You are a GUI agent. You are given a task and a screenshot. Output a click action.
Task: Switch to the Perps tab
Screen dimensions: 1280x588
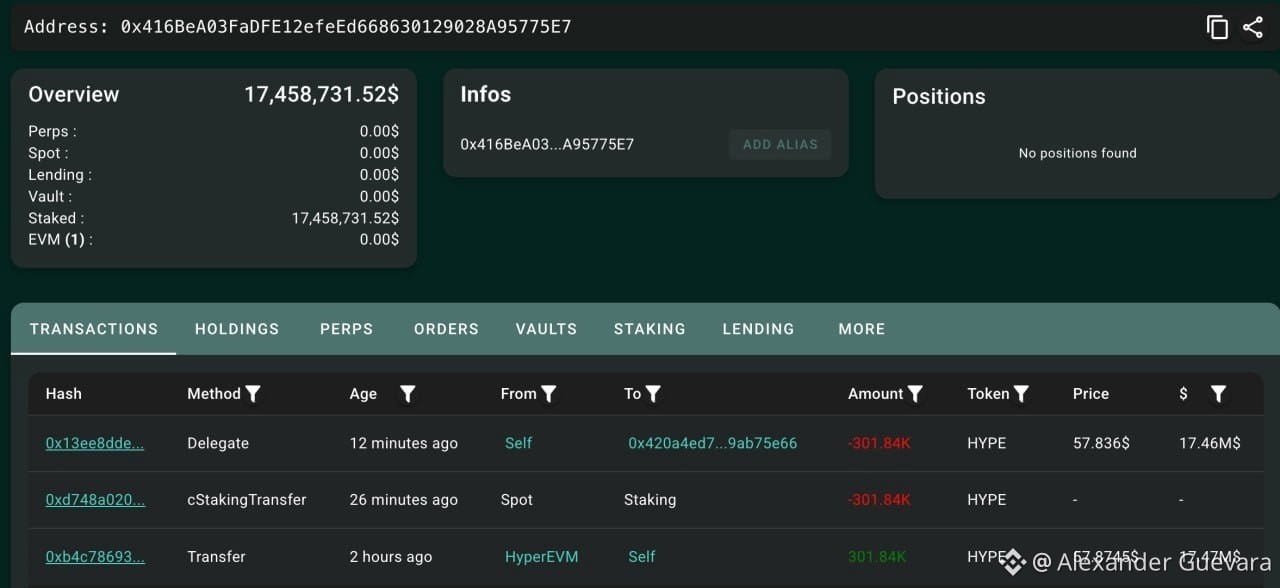coord(346,329)
